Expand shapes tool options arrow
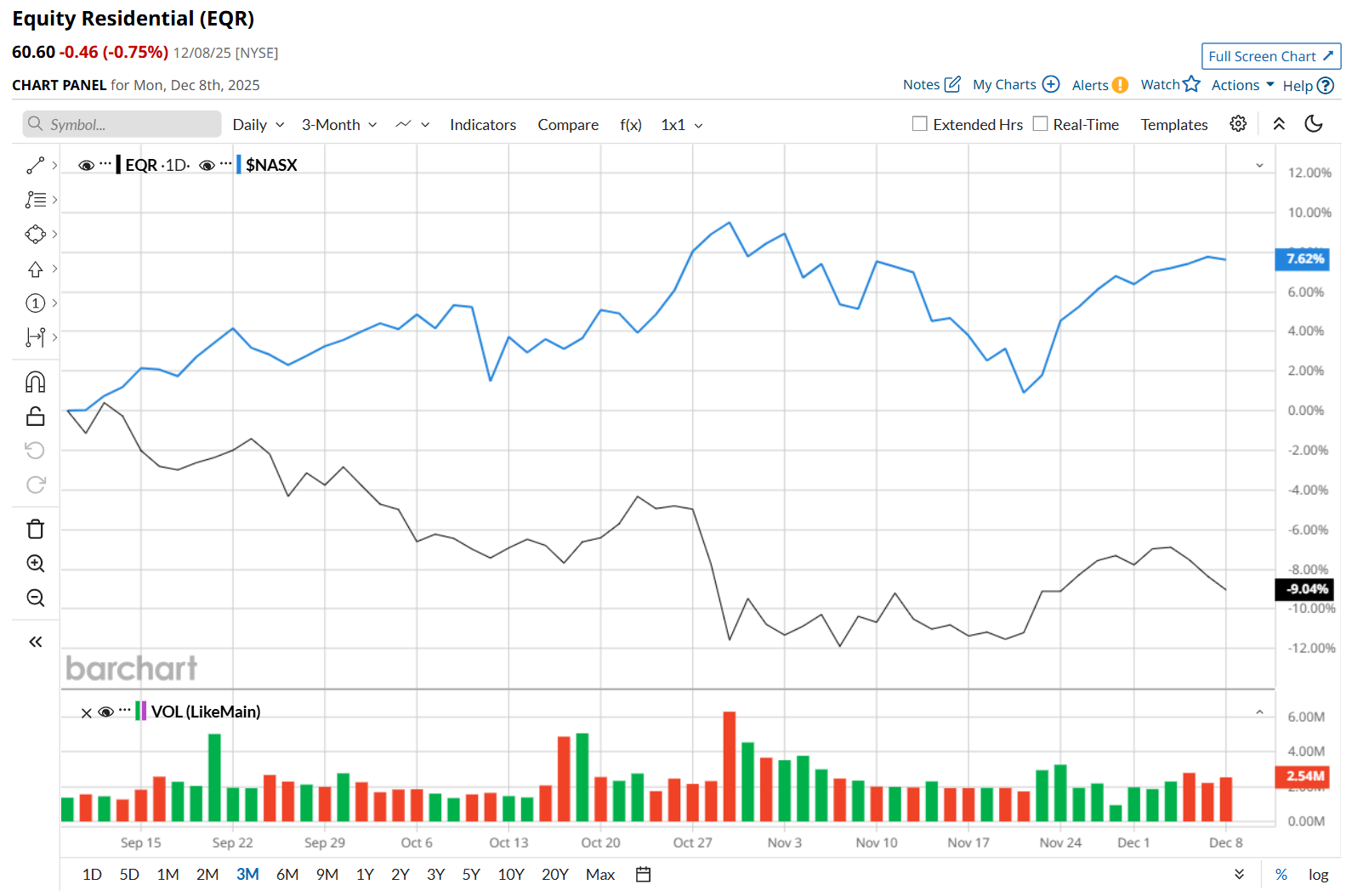Viewport: 1369px width, 896px height. click(x=54, y=234)
